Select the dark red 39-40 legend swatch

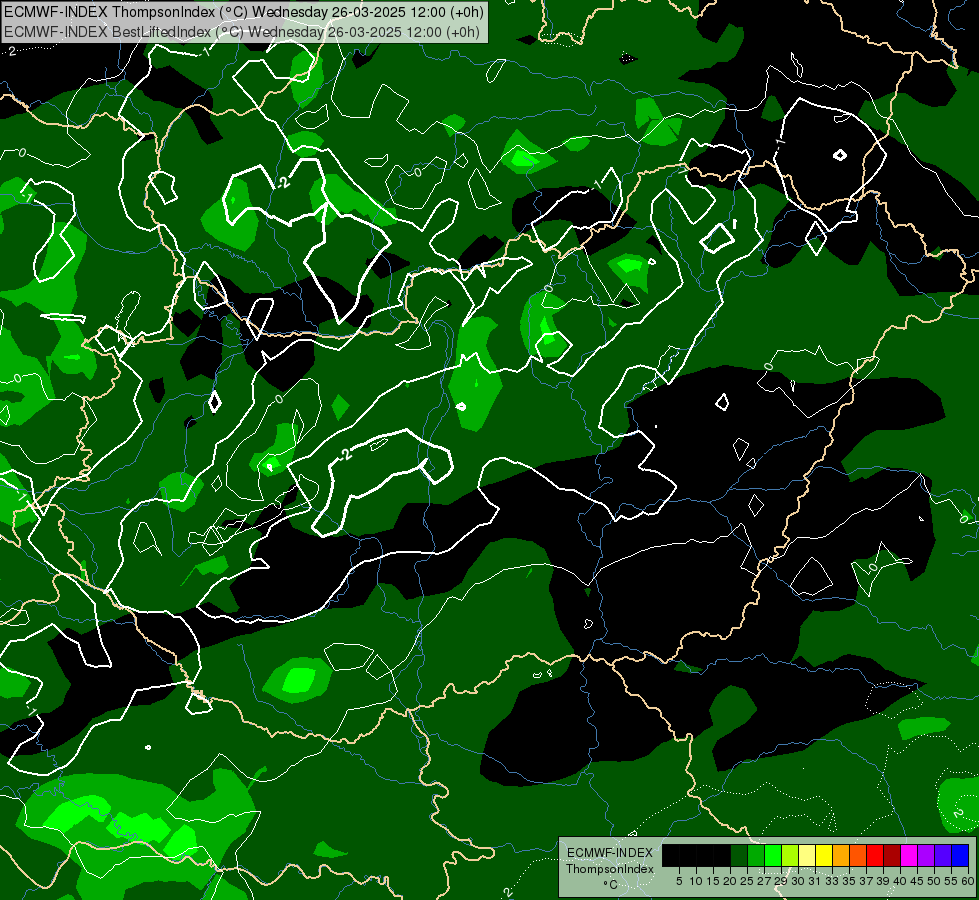[x=892, y=855]
